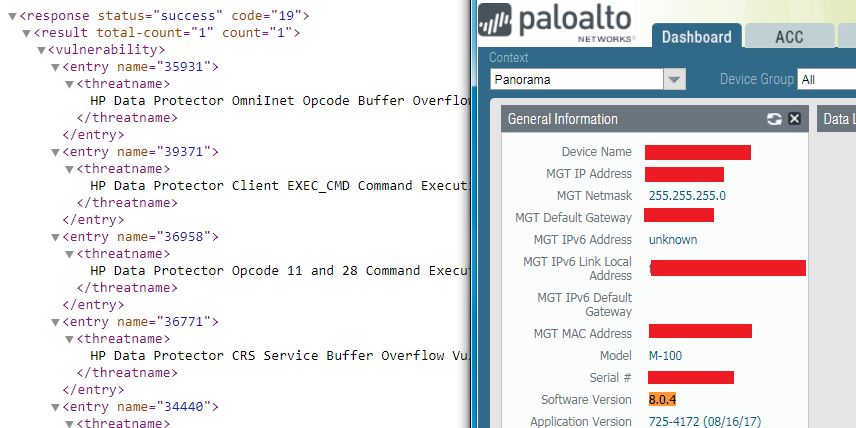This screenshot has width=856, height=428.
Task: Click the entry name "39371" tag
Action: (x=140, y=152)
